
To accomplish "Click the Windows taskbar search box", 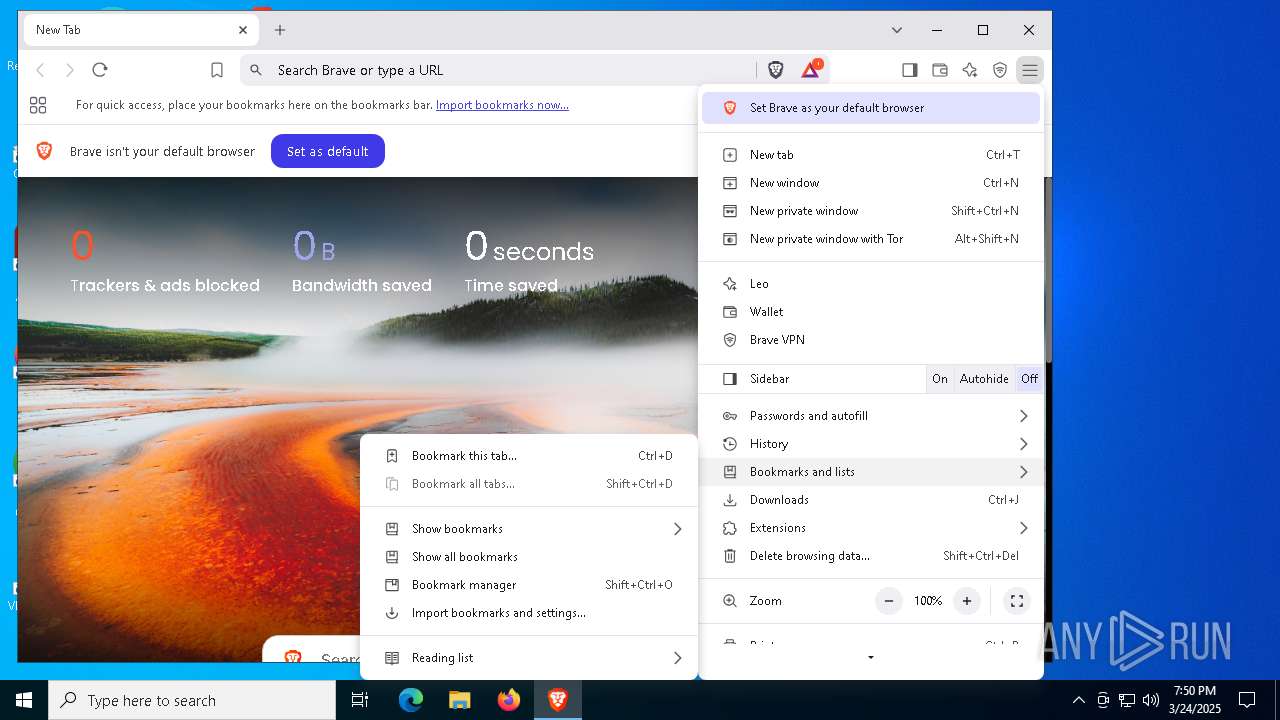I will (x=192, y=700).
